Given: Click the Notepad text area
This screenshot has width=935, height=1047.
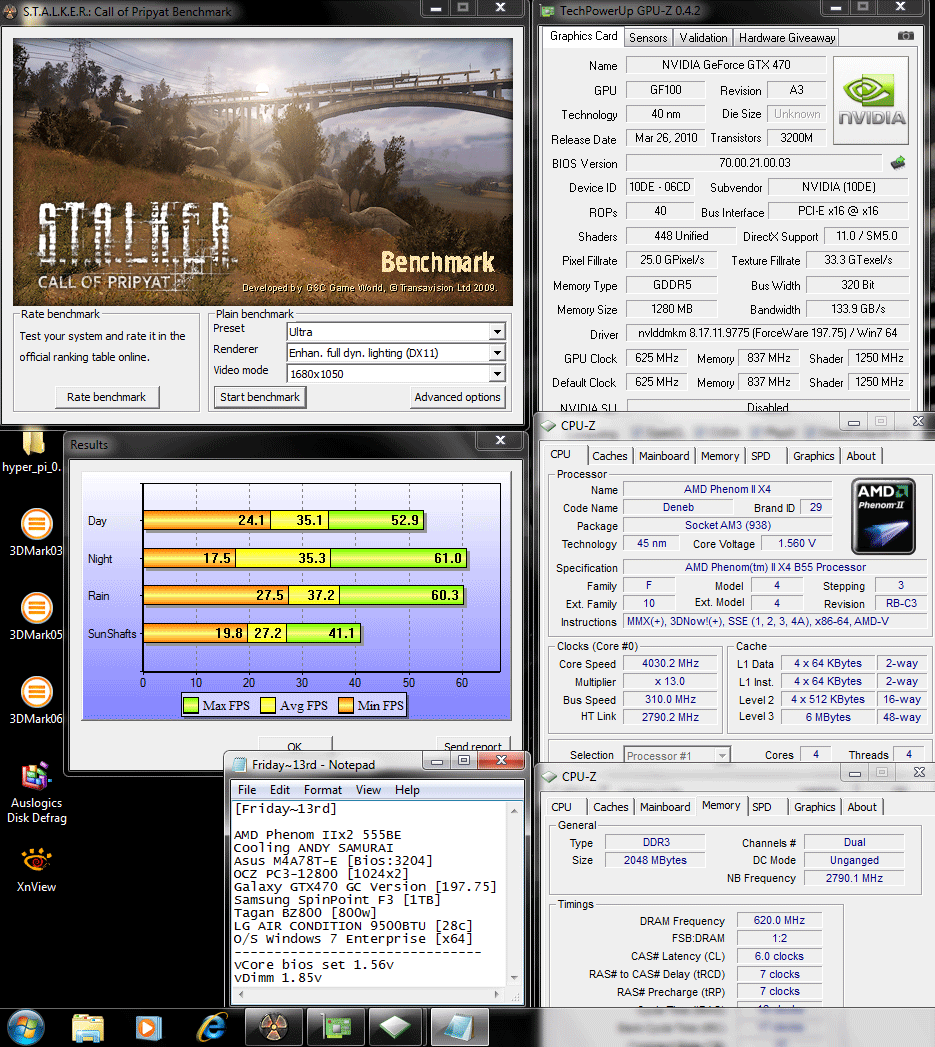Looking at the screenshot, I should click(369, 893).
